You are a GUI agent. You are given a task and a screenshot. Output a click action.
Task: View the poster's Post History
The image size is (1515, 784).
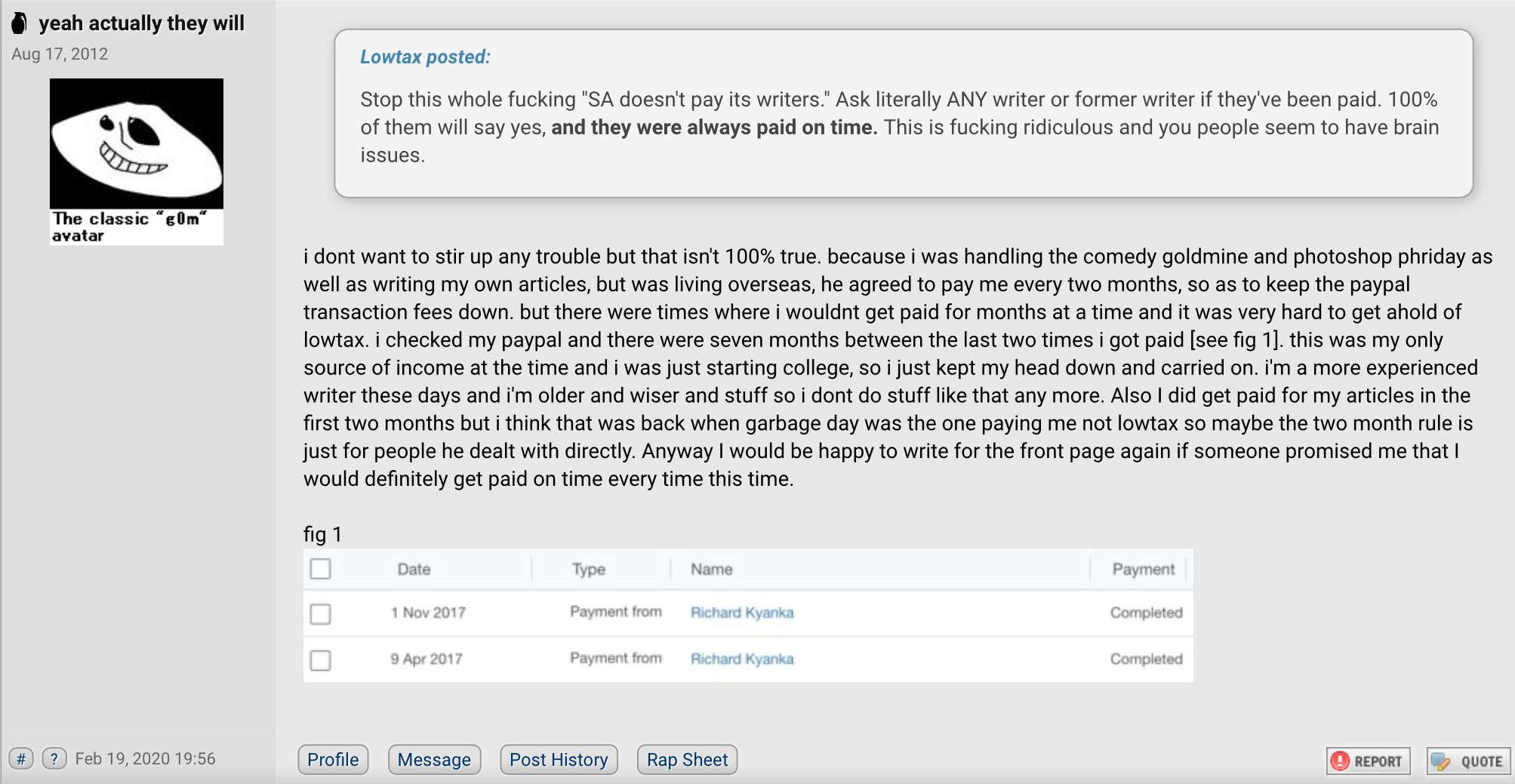pyautogui.click(x=559, y=759)
